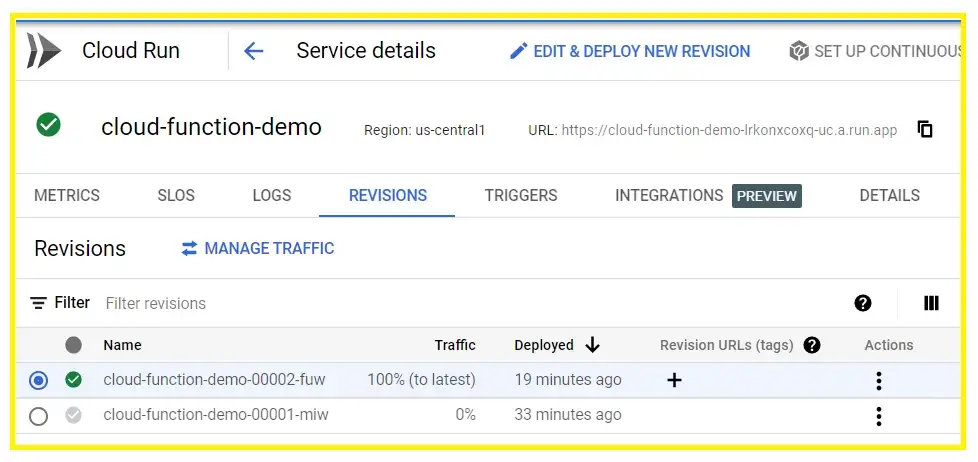
Task: Switch to the SLOs tab
Action: tap(176, 195)
